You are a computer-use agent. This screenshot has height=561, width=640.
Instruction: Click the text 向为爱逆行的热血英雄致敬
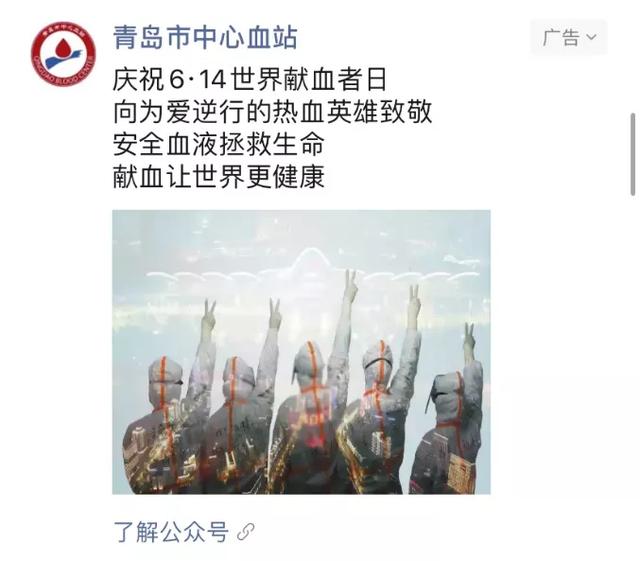point(272,112)
